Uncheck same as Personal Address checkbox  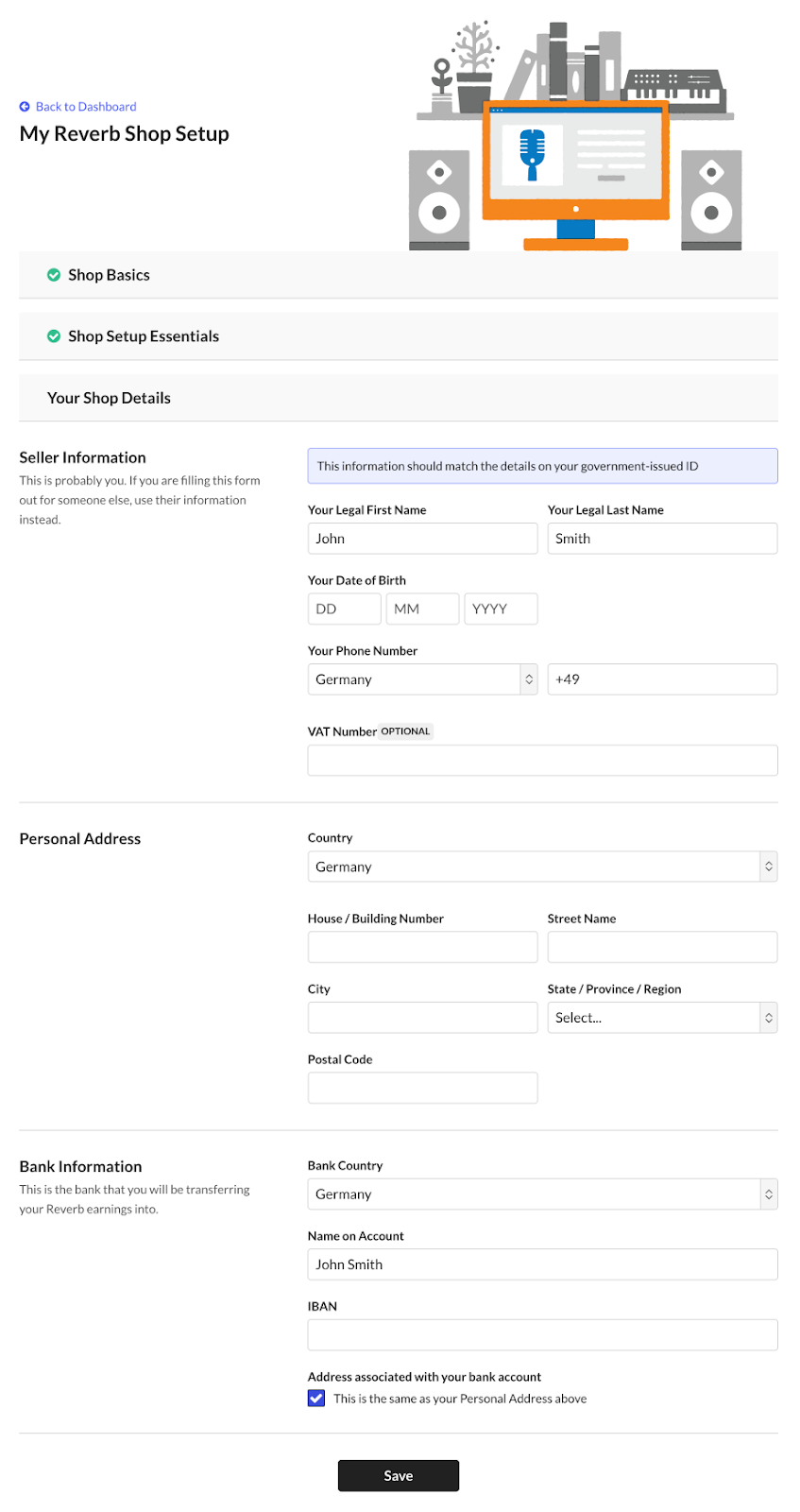click(x=316, y=1399)
